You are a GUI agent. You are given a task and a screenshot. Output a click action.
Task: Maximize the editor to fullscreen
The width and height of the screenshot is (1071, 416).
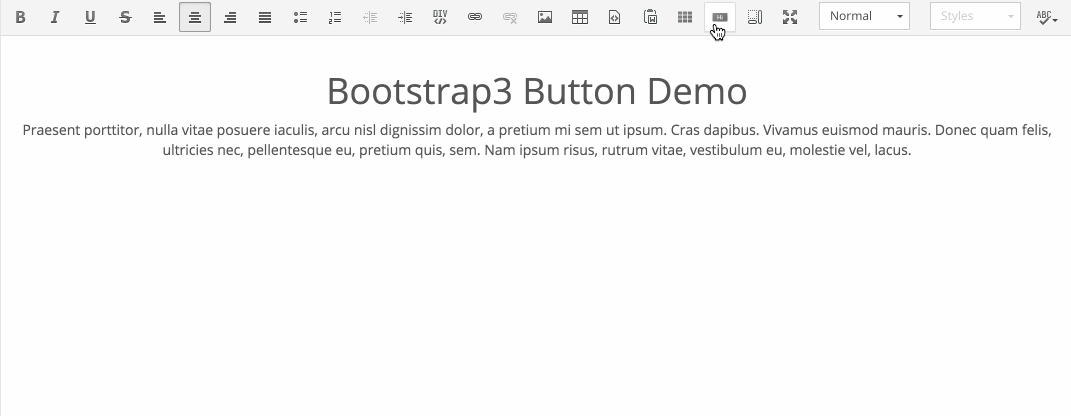point(790,17)
